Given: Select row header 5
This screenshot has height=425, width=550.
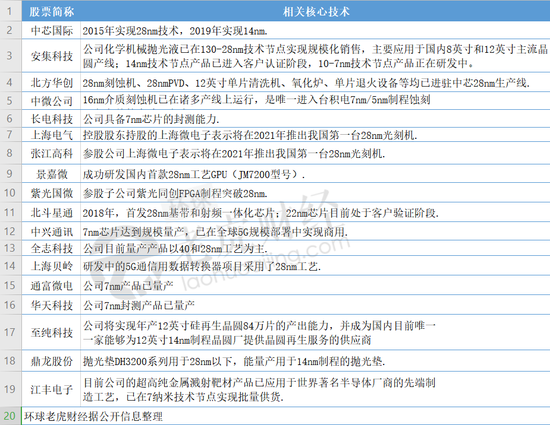Looking at the screenshot, I should click(x=11, y=101).
